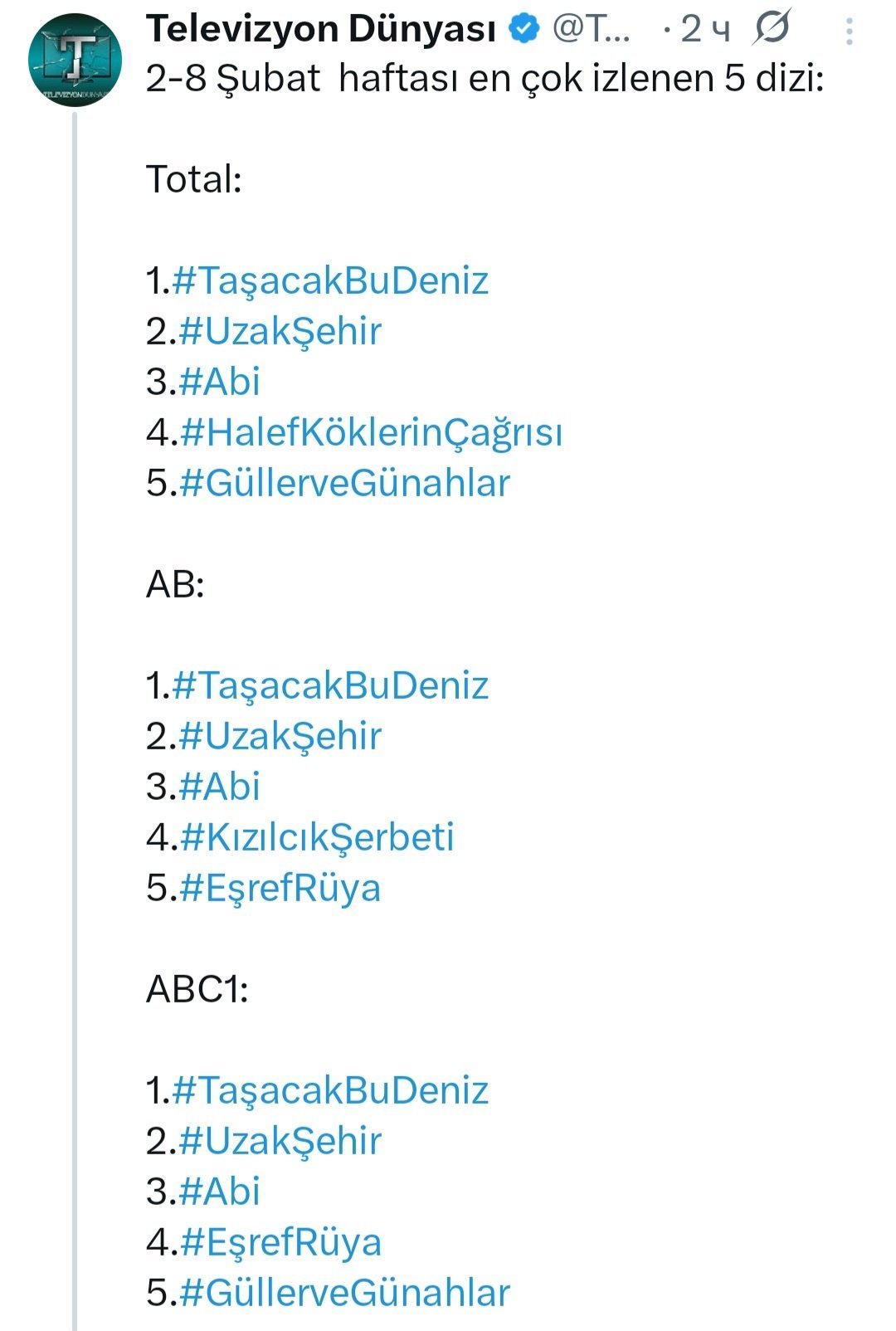Image resolution: width=896 pixels, height=1331 pixels.
Task: Open #EşrefRüya hashtag in ABC1 list
Action: point(280,1242)
